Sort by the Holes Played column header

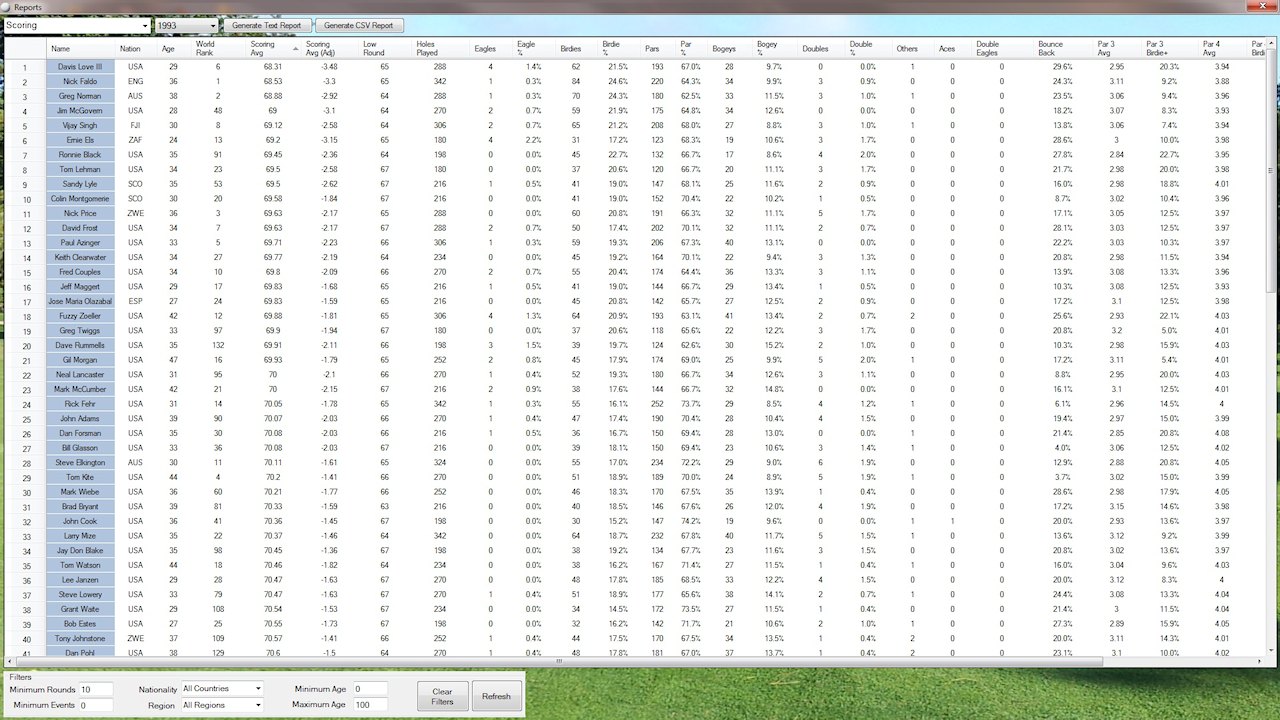tap(440, 48)
